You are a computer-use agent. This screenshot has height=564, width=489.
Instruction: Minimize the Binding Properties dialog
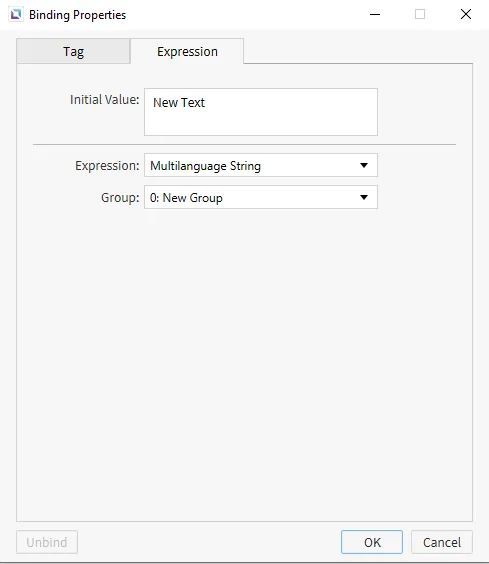375,14
